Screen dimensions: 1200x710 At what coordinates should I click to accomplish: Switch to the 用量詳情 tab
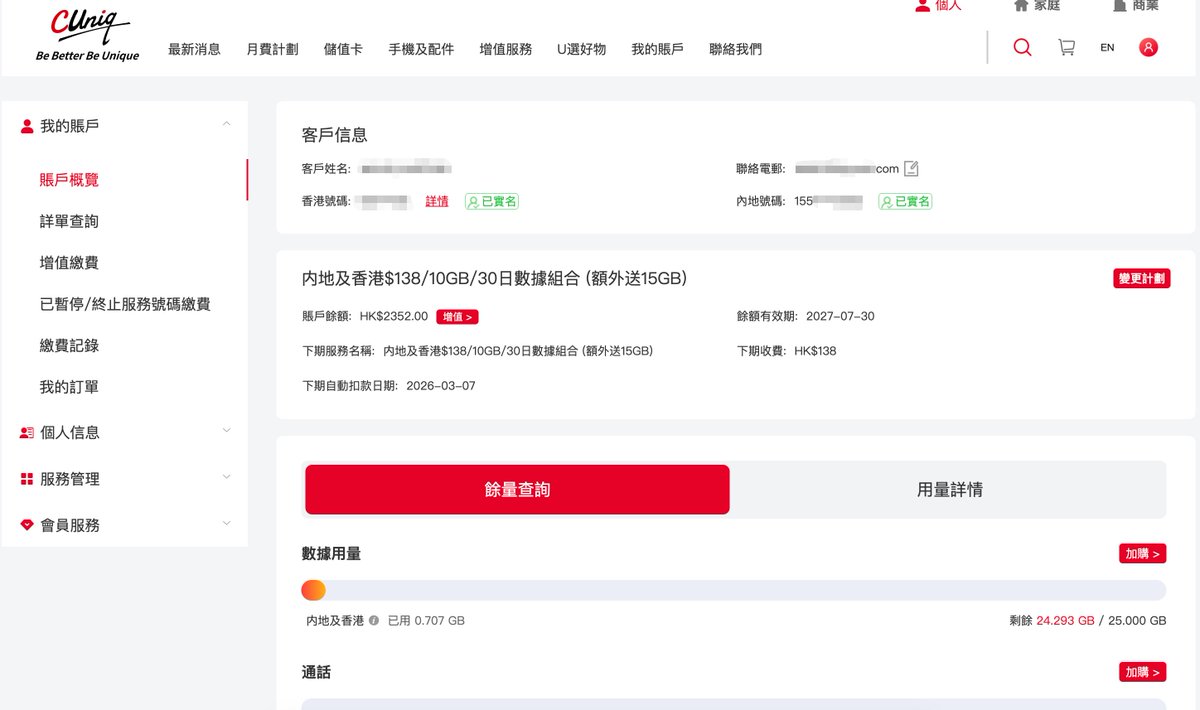pos(949,489)
